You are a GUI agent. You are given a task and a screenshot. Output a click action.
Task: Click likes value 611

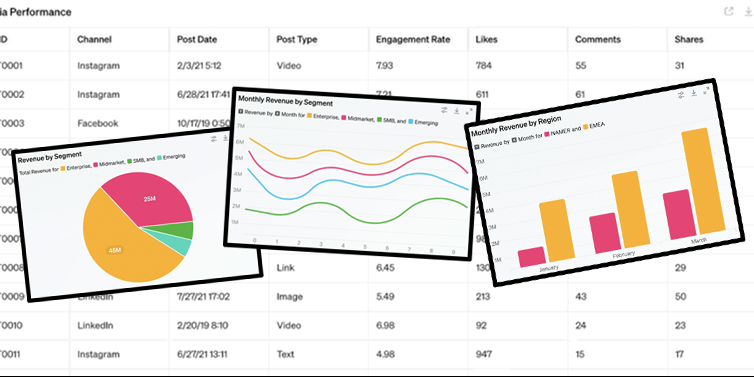(x=482, y=94)
